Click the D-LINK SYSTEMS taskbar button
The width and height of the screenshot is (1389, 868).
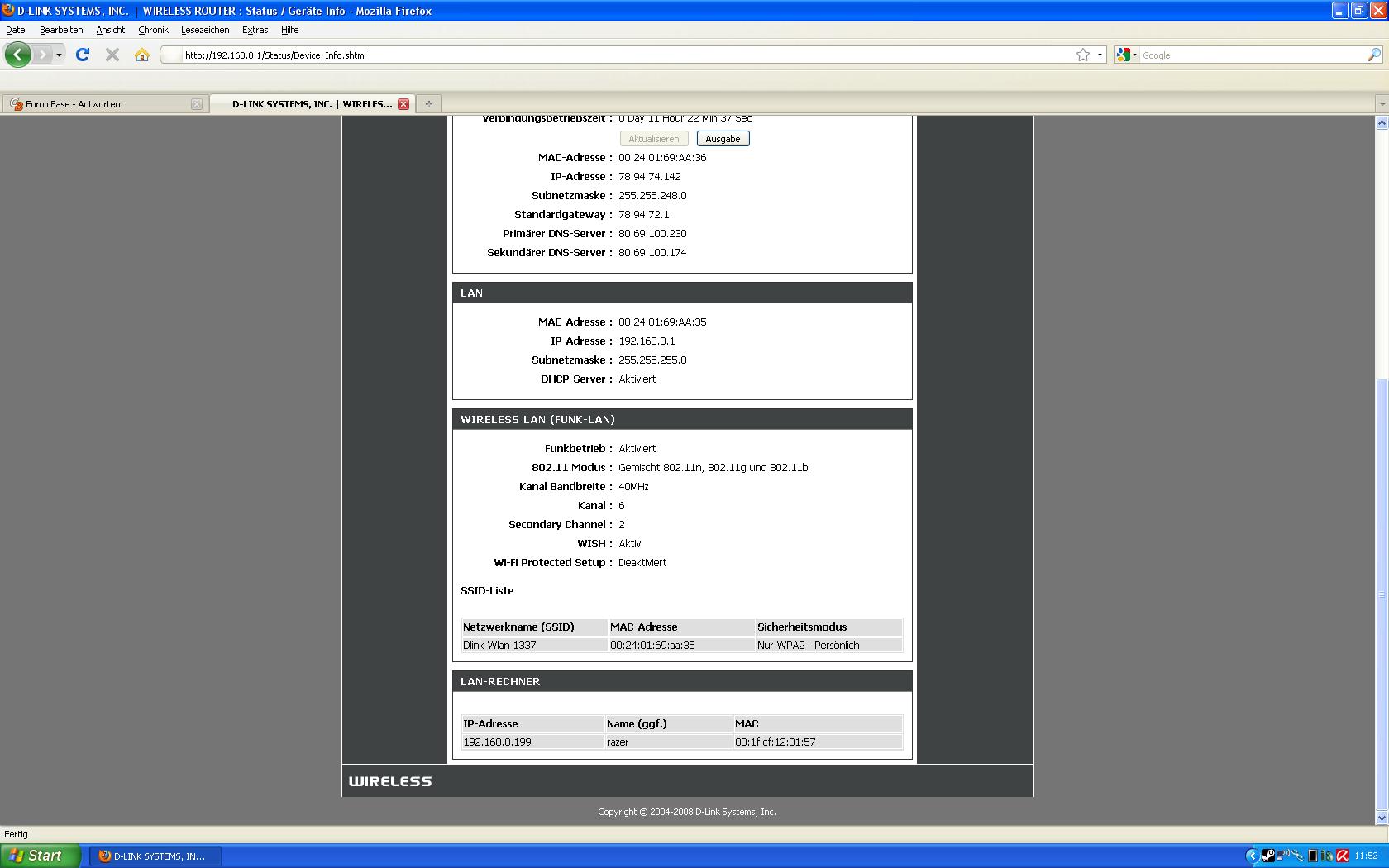[x=155, y=856]
